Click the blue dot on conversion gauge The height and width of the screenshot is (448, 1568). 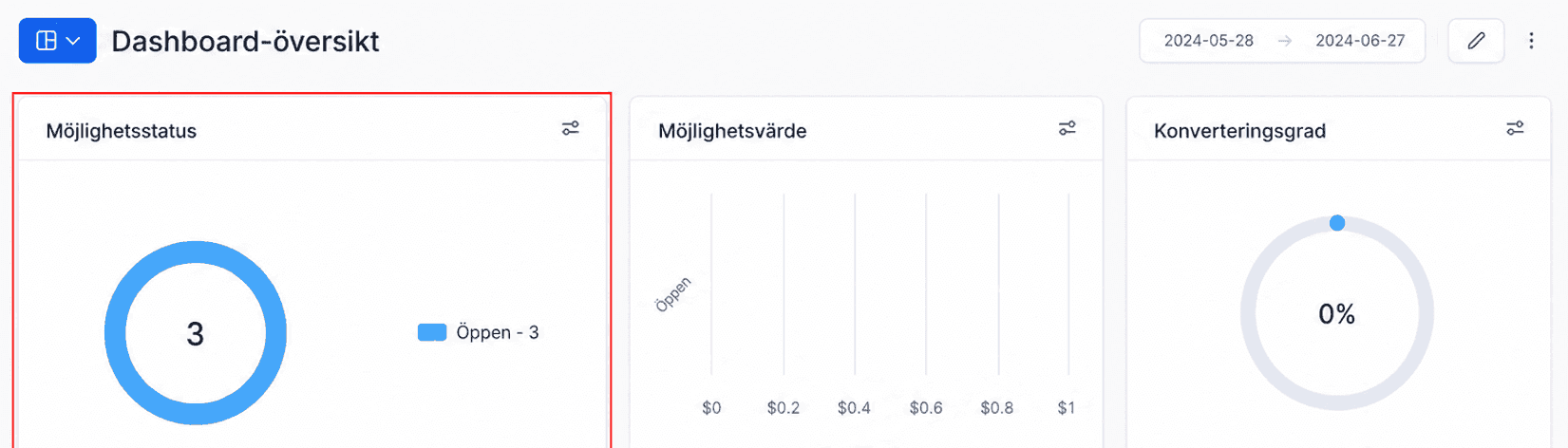click(x=1337, y=223)
